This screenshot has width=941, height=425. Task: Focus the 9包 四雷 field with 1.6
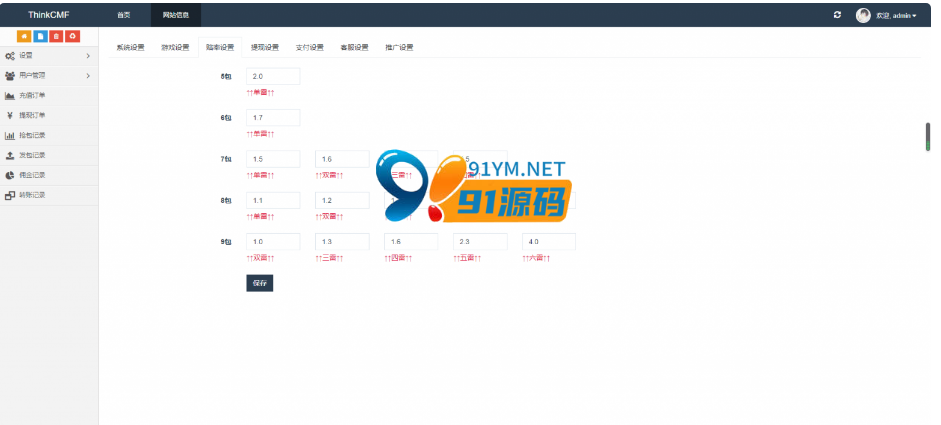pos(411,241)
